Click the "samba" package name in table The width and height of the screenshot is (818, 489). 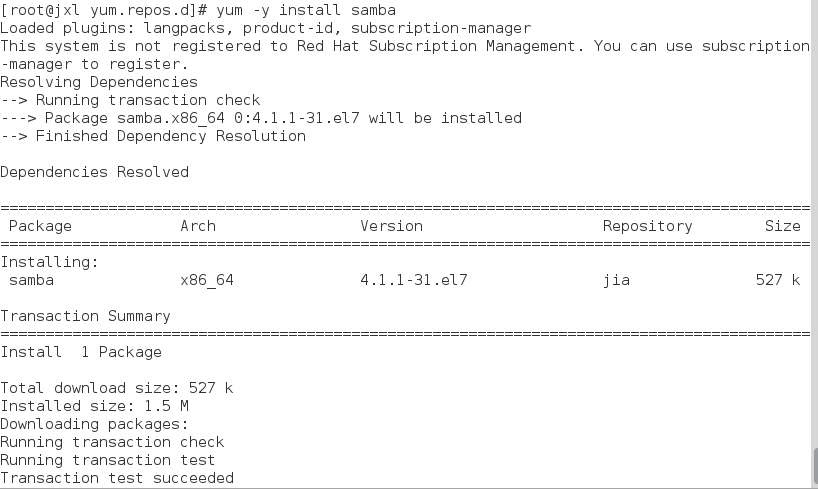[31, 280]
